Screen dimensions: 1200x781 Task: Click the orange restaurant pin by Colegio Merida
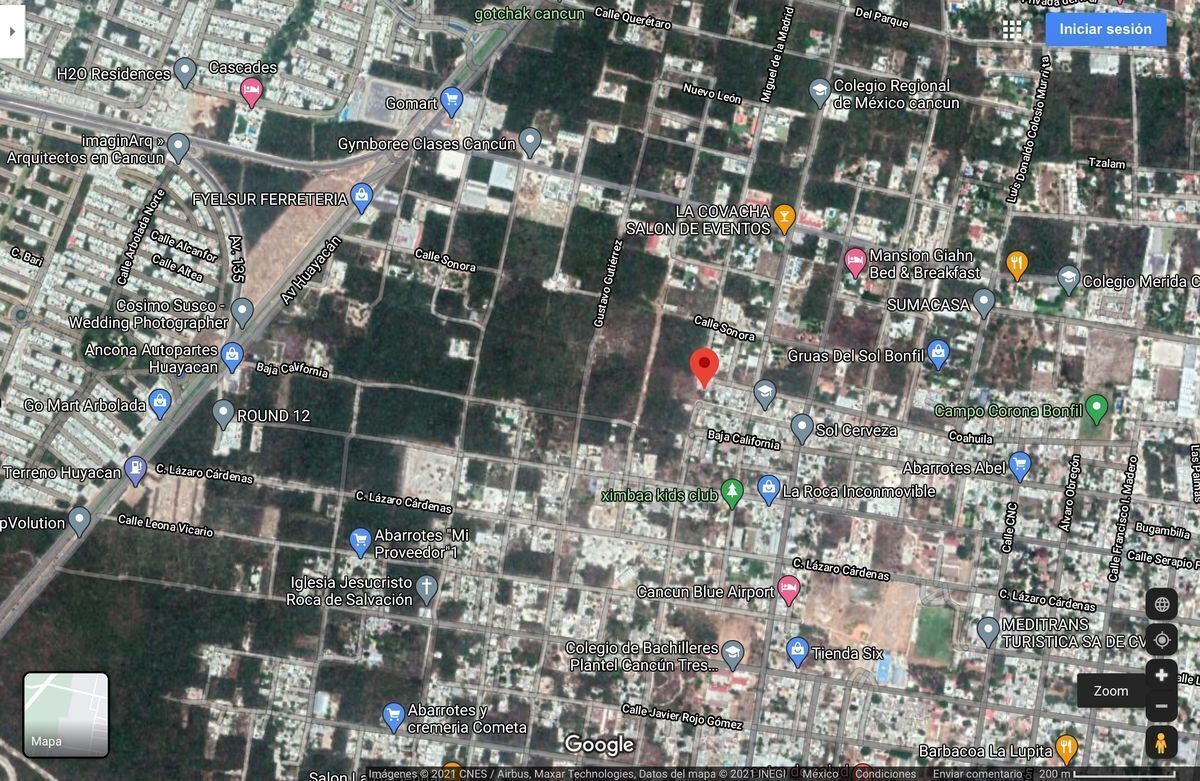[1017, 265]
